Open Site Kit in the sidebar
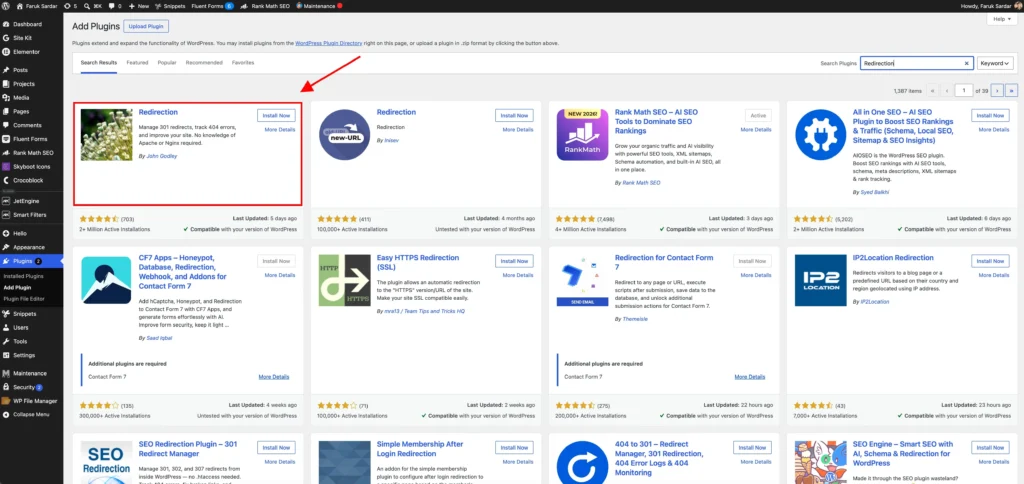The image size is (1024, 484). (23, 38)
